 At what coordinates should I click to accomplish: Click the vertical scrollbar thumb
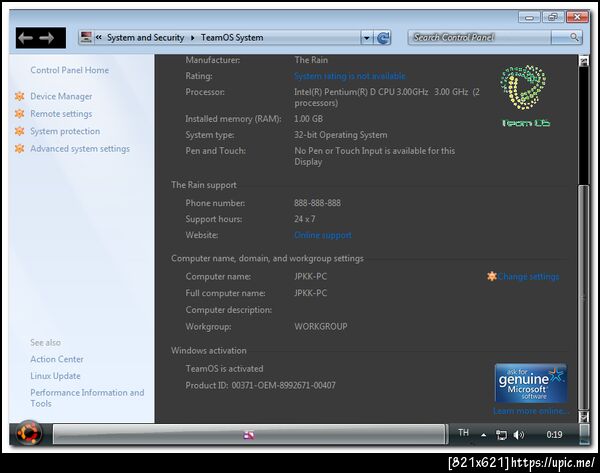point(583,298)
